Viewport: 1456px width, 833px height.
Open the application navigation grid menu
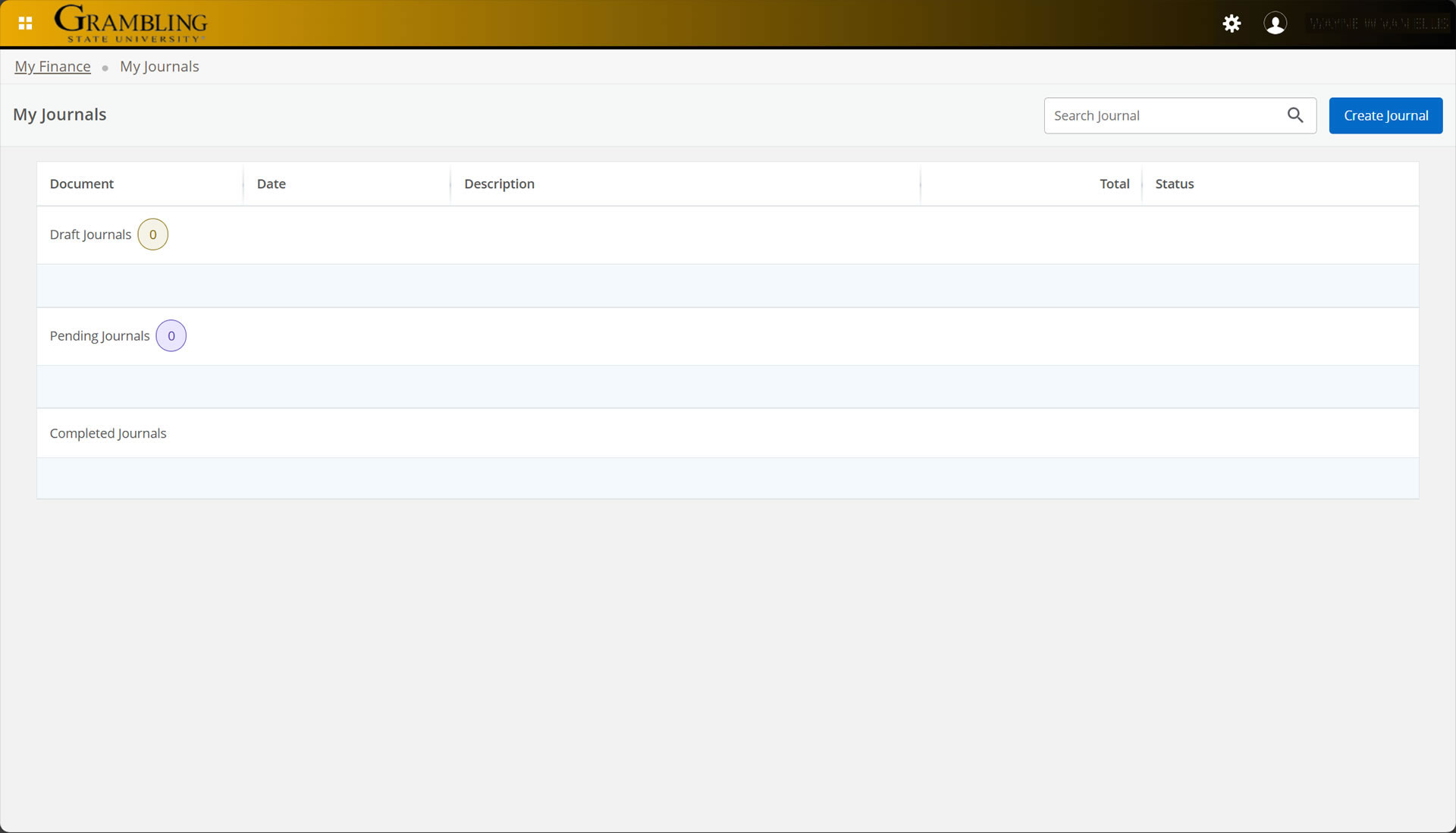click(25, 23)
